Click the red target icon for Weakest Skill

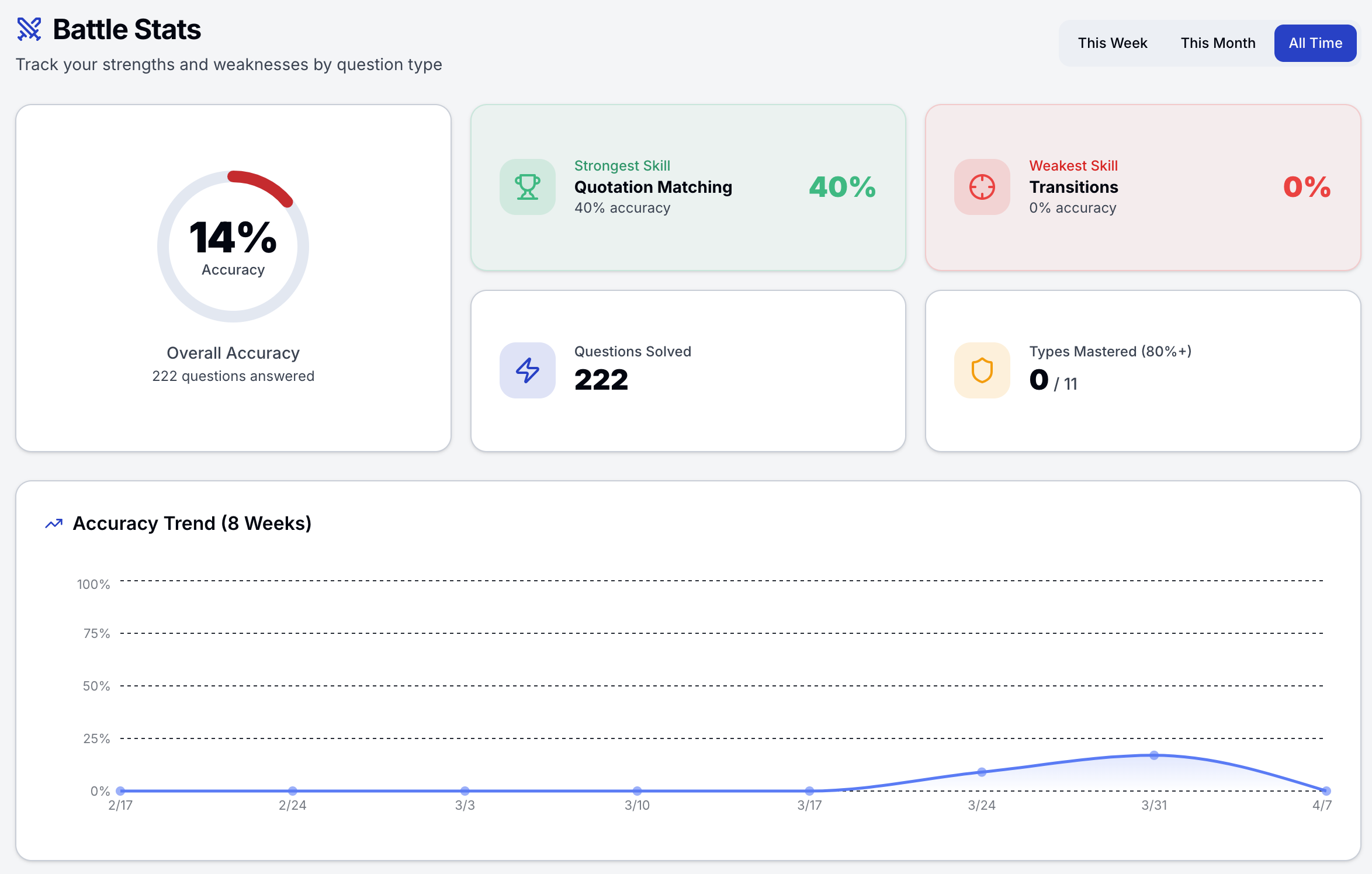point(982,188)
